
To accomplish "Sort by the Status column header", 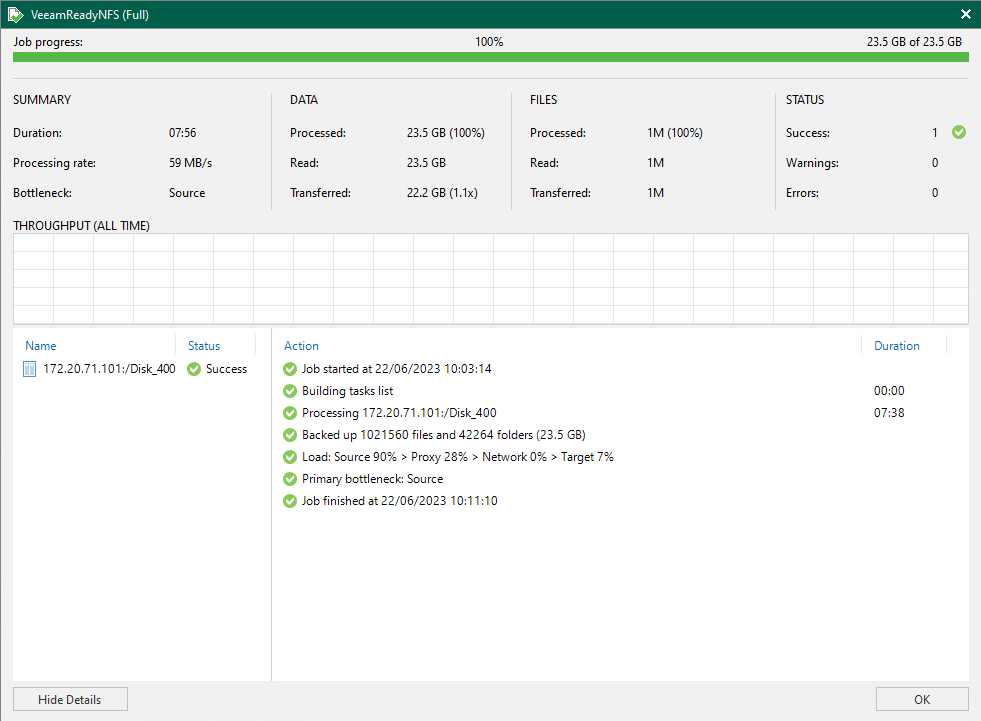I will [204, 345].
